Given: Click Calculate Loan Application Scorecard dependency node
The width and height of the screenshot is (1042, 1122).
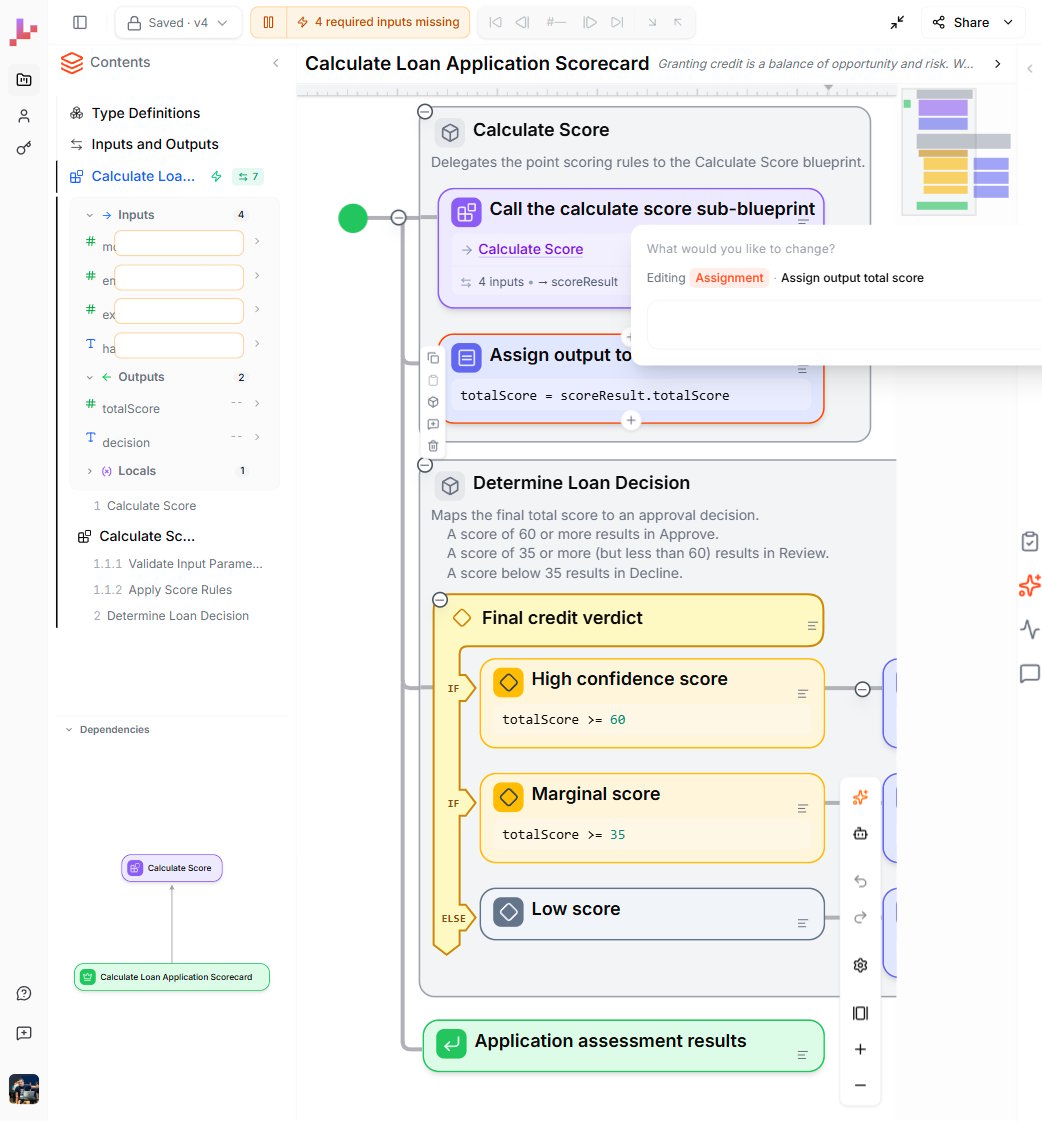Looking at the screenshot, I should 172,977.
